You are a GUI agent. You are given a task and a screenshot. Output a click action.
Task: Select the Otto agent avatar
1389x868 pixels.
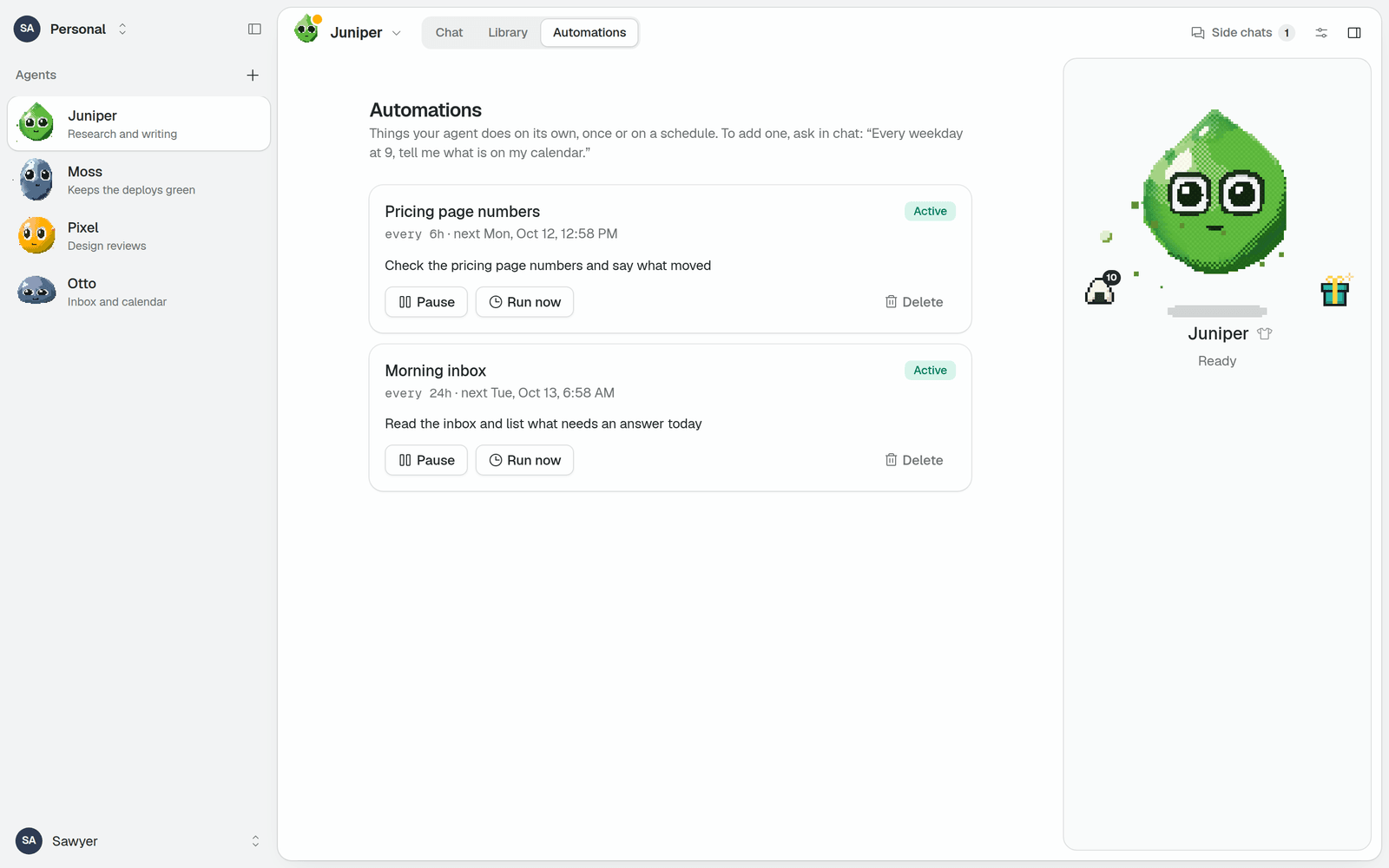point(36,291)
